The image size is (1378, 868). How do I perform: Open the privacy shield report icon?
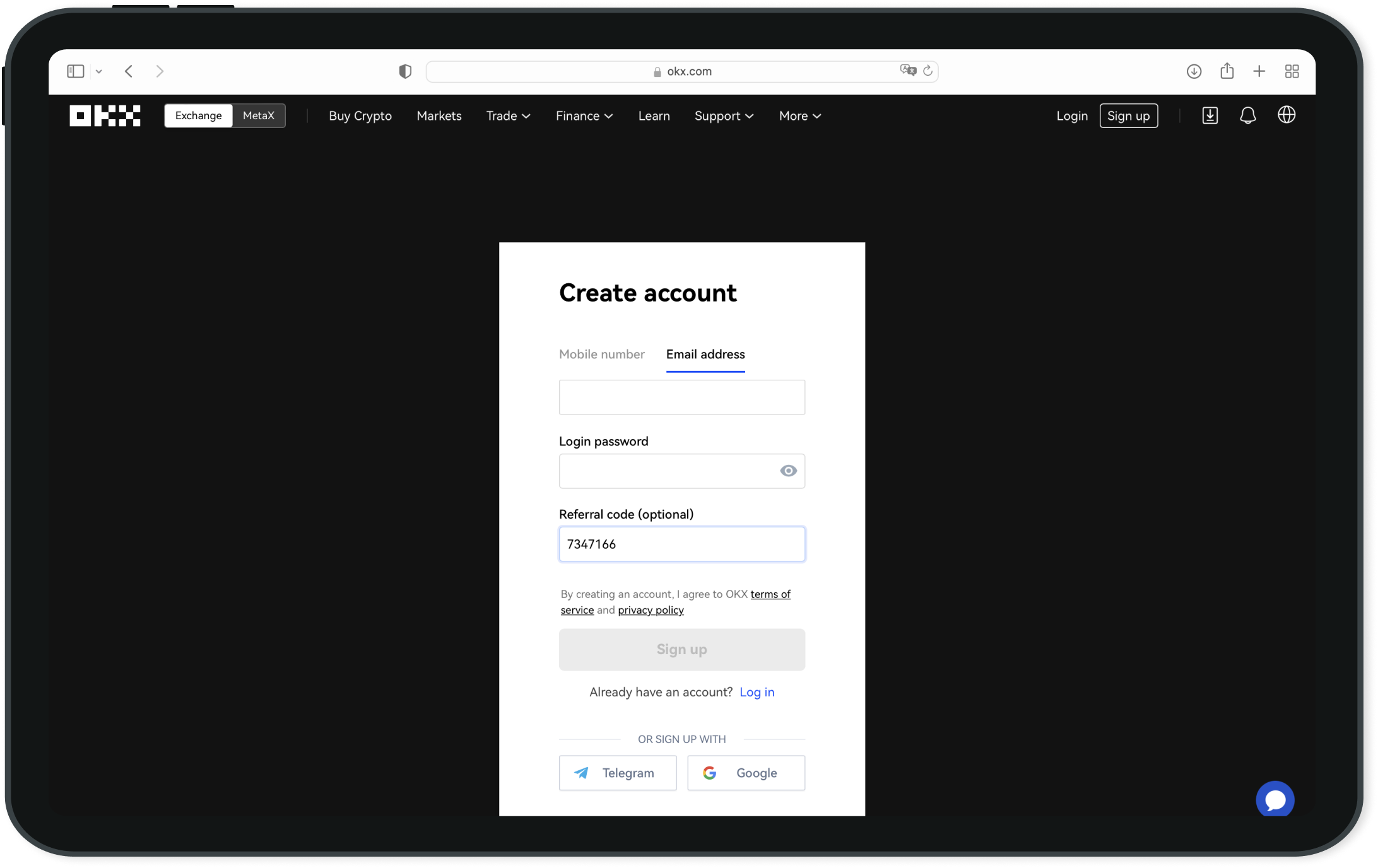tap(405, 71)
